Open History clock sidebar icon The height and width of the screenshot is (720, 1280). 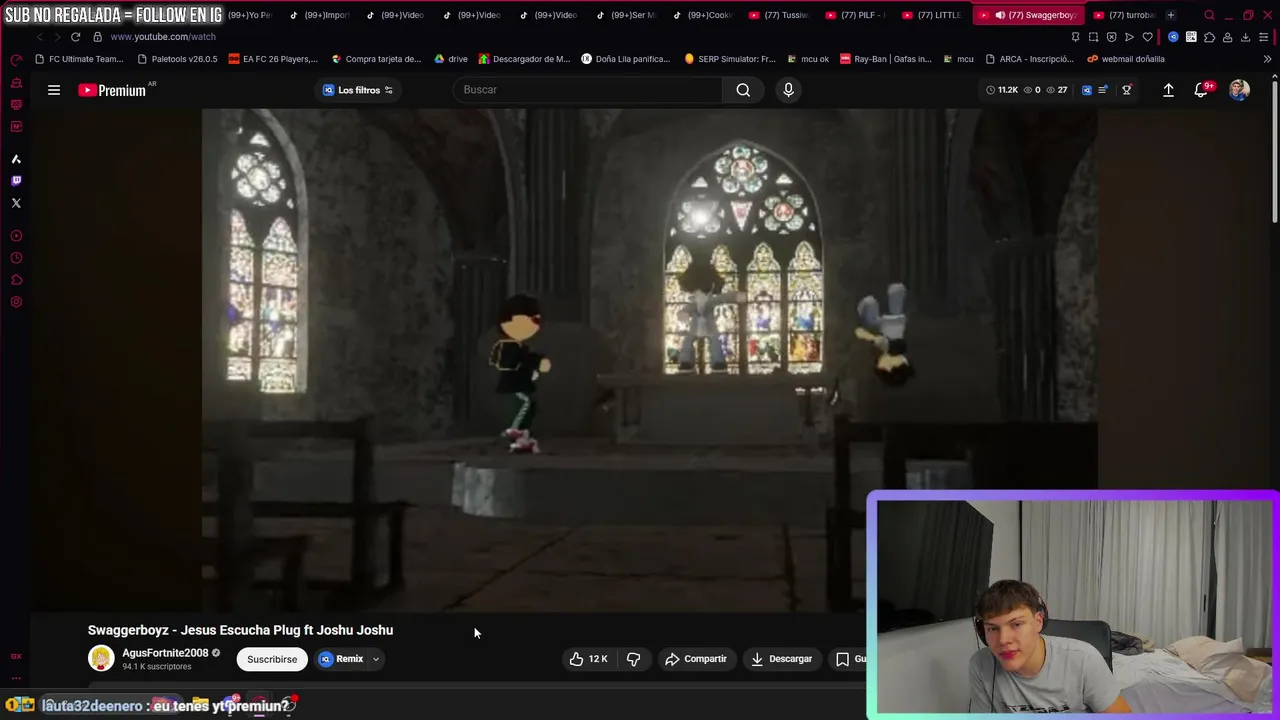point(16,258)
